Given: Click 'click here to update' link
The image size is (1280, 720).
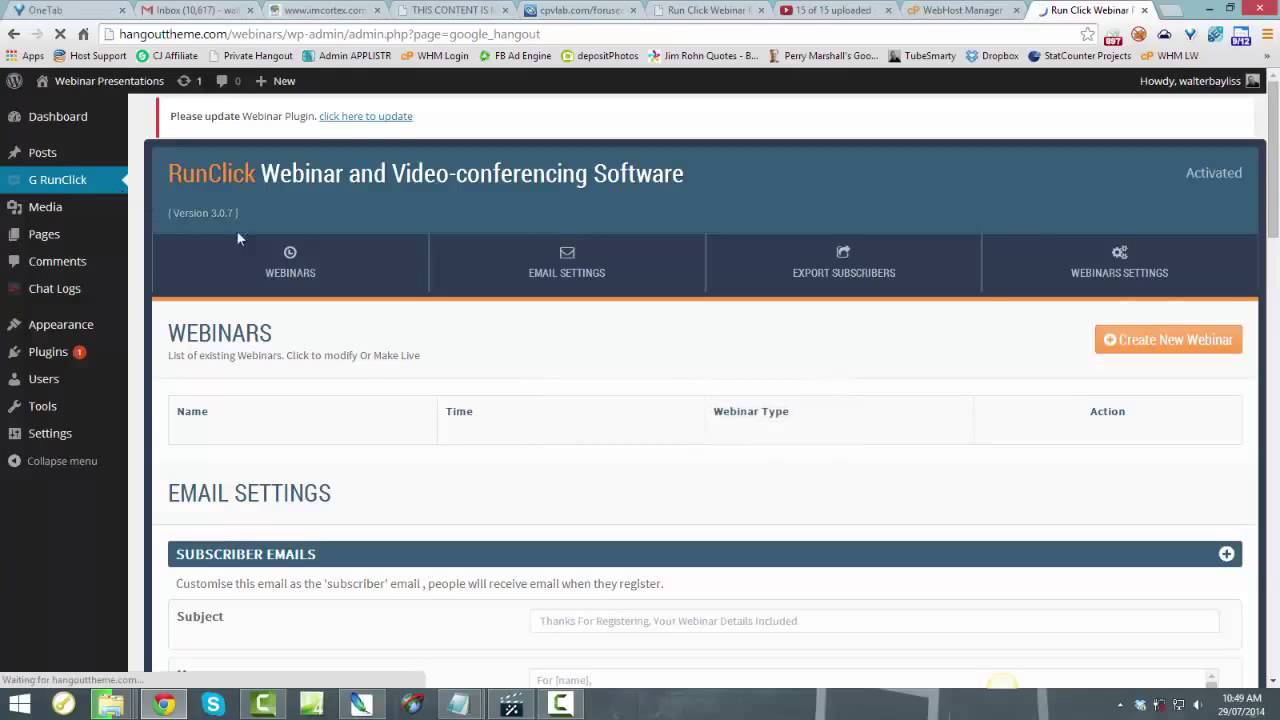Looking at the screenshot, I should click(366, 116).
